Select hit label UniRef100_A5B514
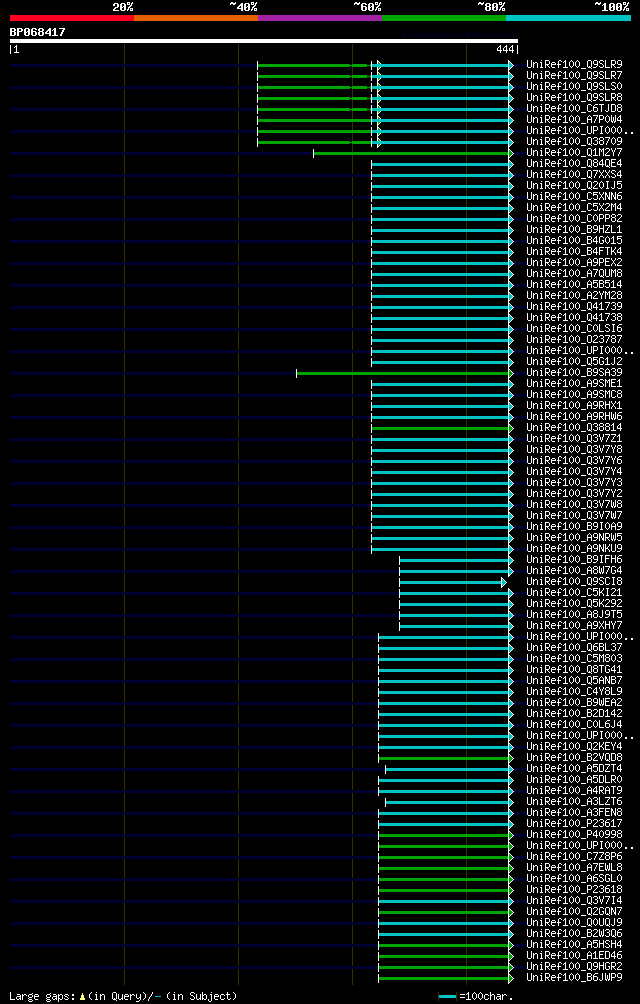The width and height of the screenshot is (640, 1004). coord(574,284)
